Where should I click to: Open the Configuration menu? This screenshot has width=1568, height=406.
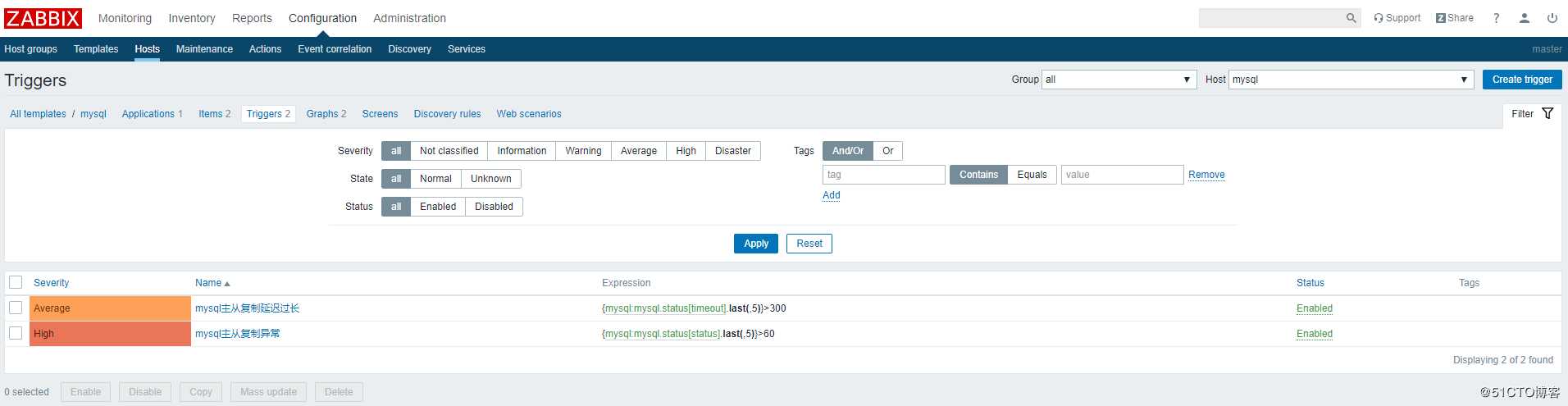322,18
